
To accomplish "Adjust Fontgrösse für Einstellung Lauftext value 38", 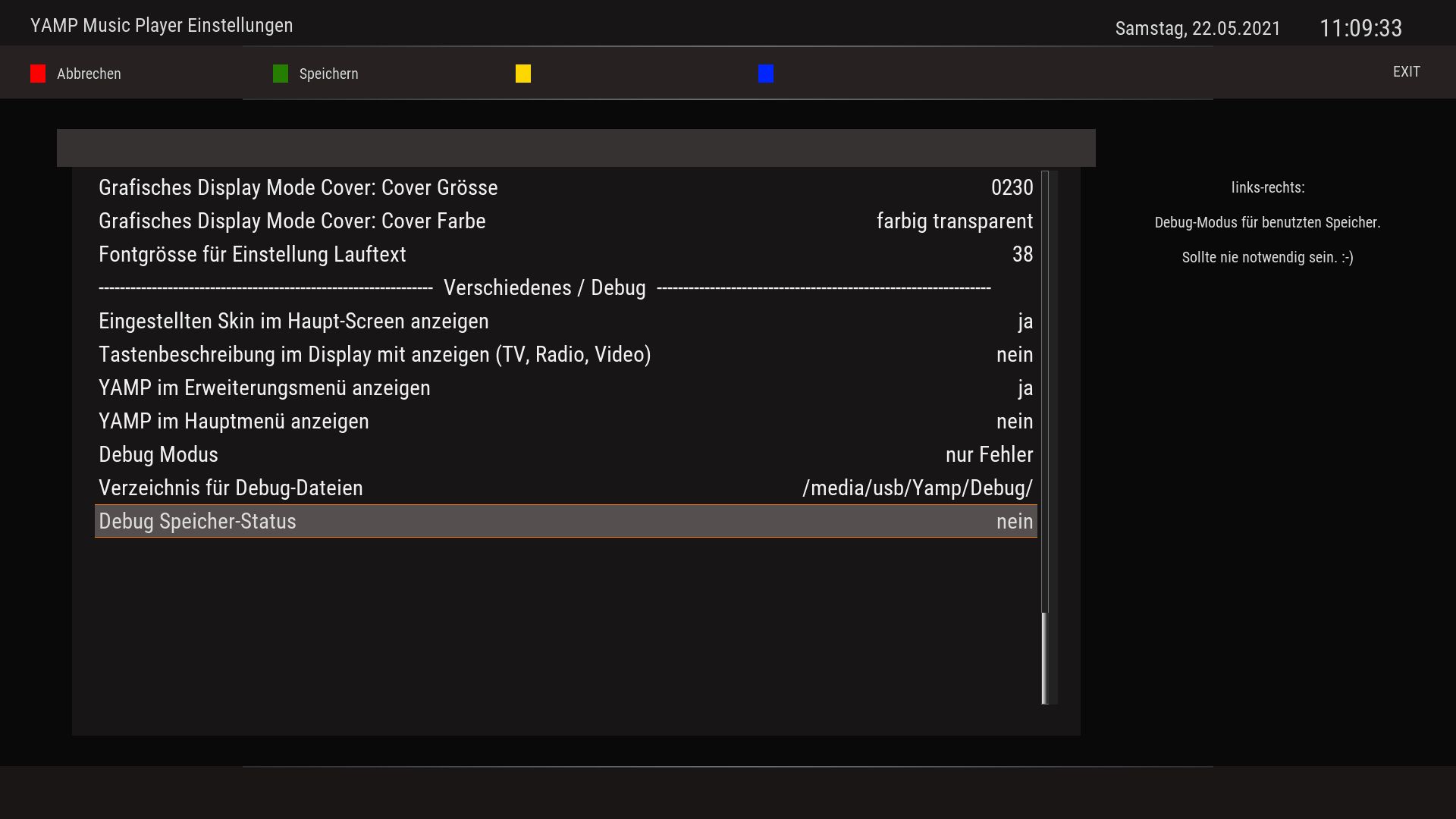I will pos(1021,255).
